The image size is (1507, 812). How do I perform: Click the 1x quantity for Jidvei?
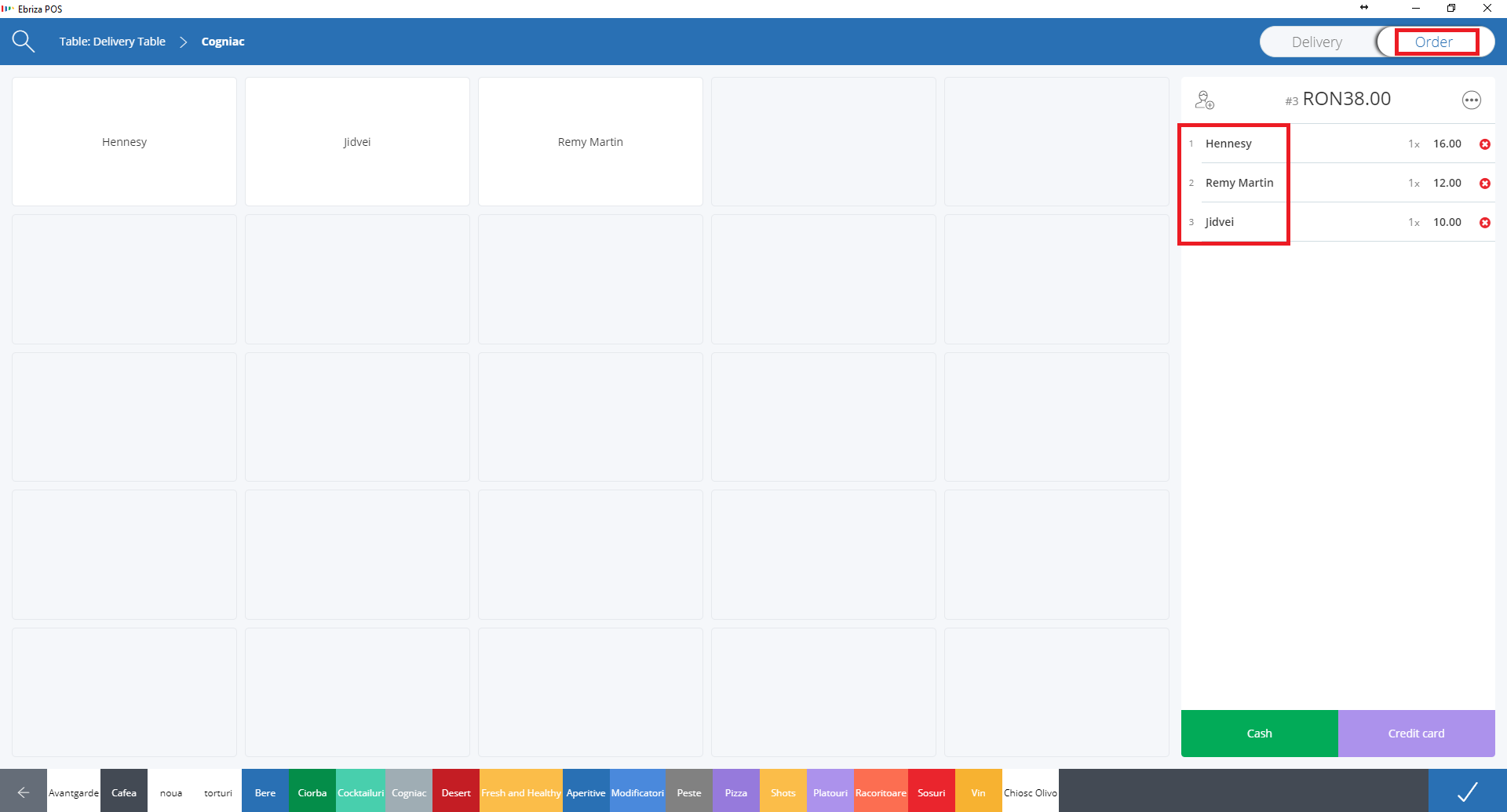click(1414, 223)
